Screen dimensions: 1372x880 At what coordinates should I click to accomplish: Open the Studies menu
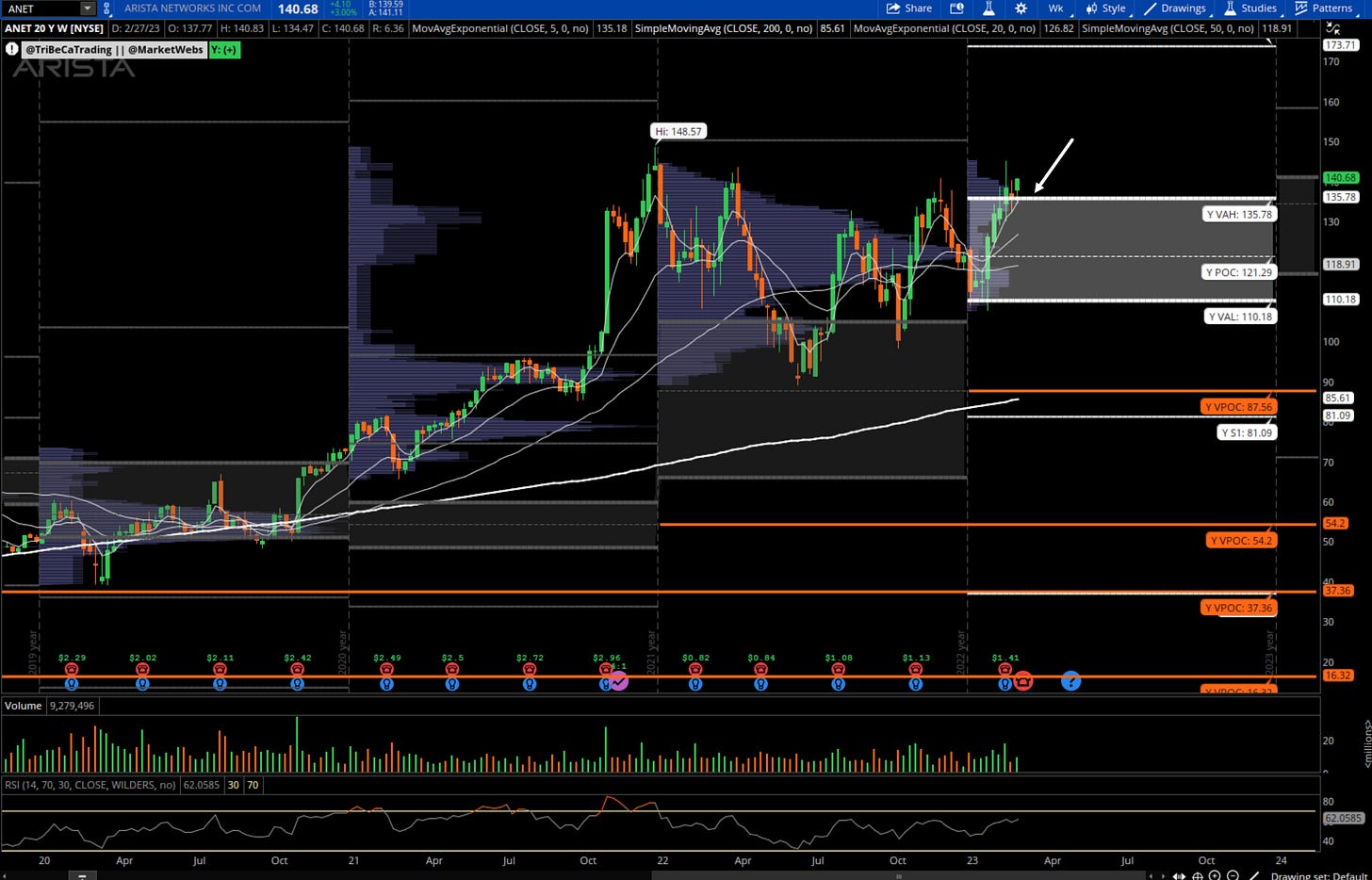point(1250,8)
